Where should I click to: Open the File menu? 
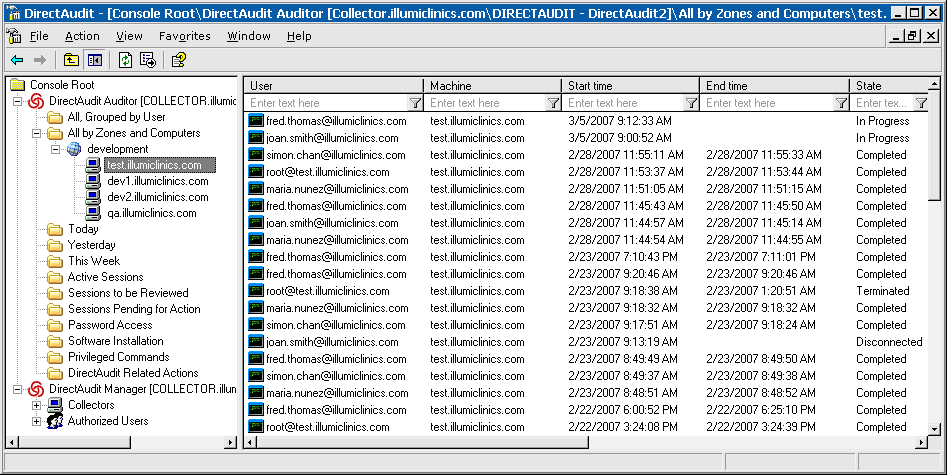pos(39,36)
